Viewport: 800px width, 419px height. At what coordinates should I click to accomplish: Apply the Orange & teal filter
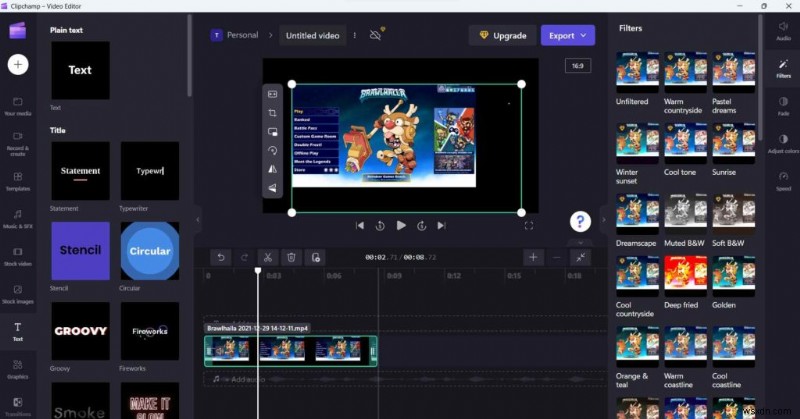coord(637,347)
